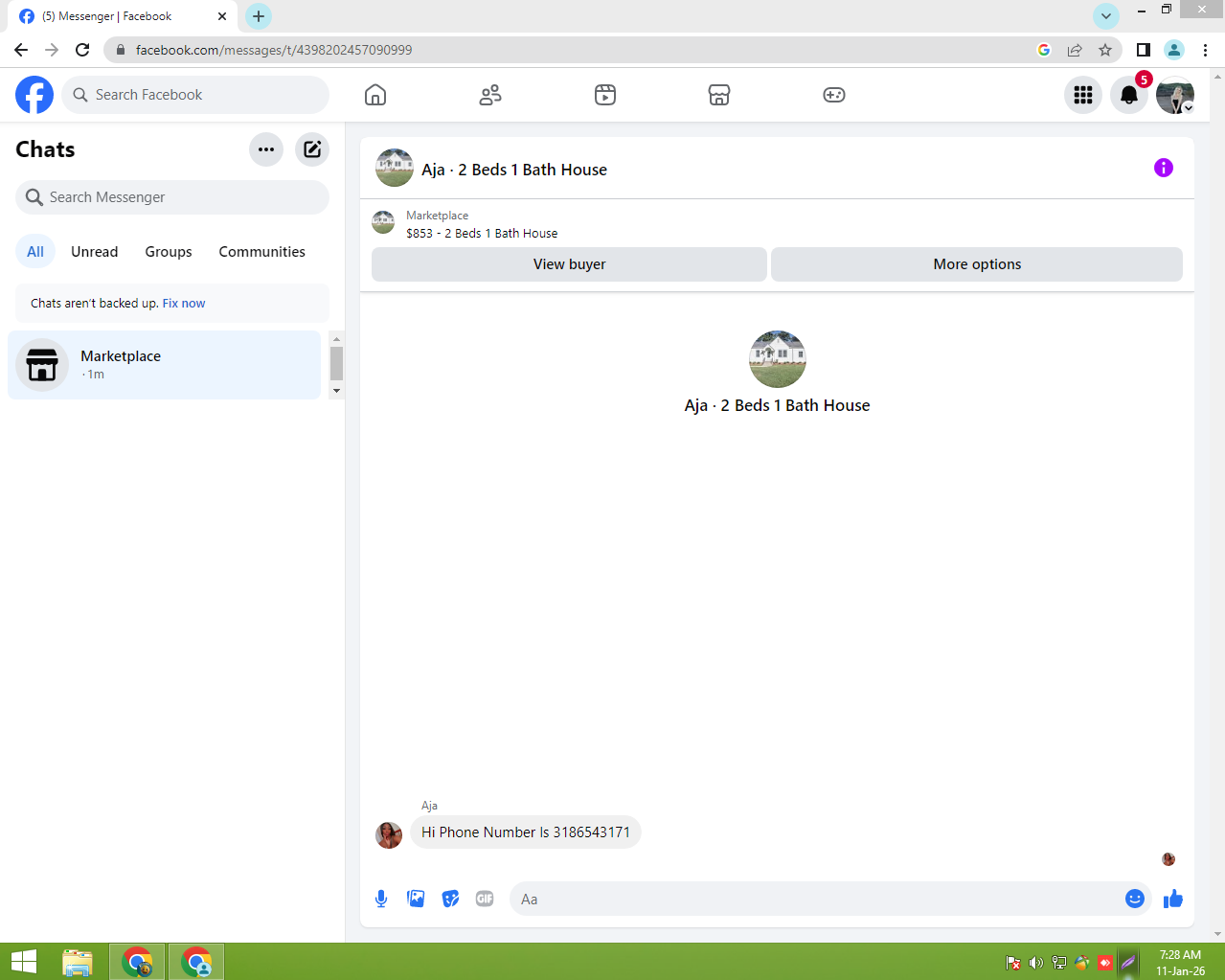Open the Facebook menu grid icon
This screenshot has width=1225, height=980.
[1083, 95]
